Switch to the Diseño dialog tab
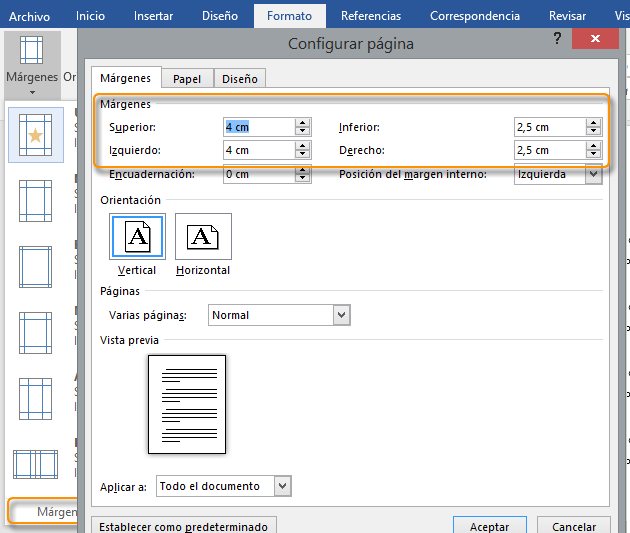 [x=240, y=79]
